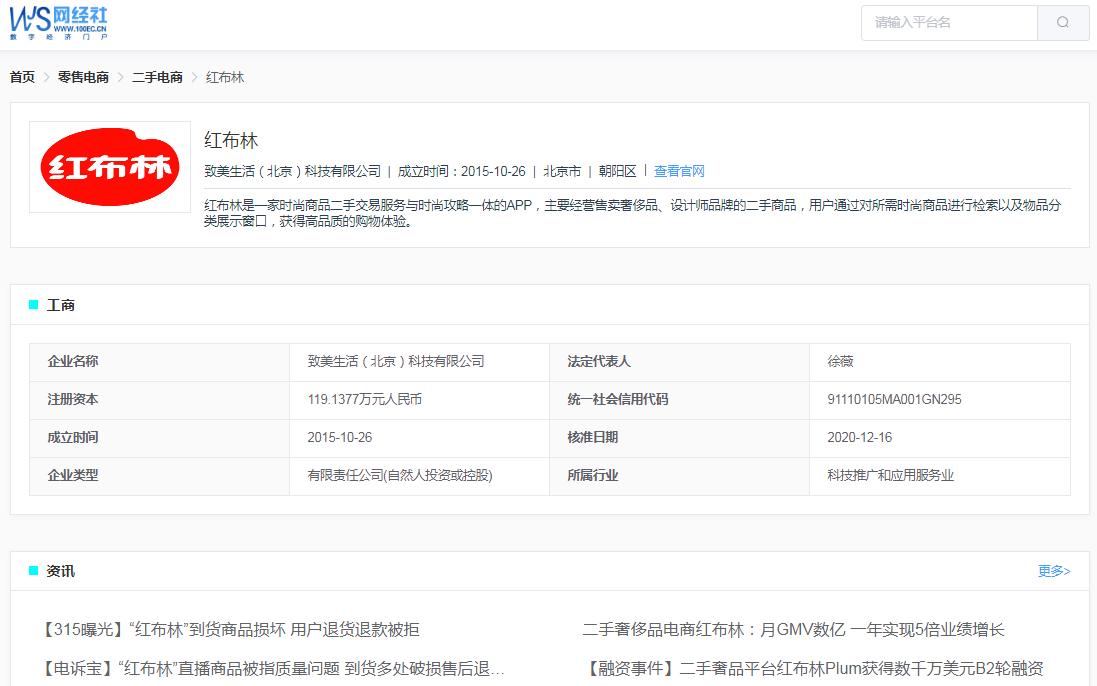This screenshot has width=1097, height=686.
Task: Click inside the 请输入平台名 search field
Action: tap(945, 23)
